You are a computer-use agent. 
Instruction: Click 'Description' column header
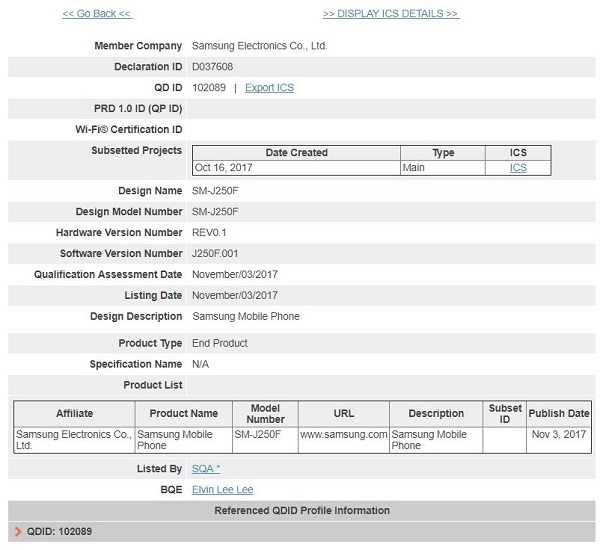436,414
